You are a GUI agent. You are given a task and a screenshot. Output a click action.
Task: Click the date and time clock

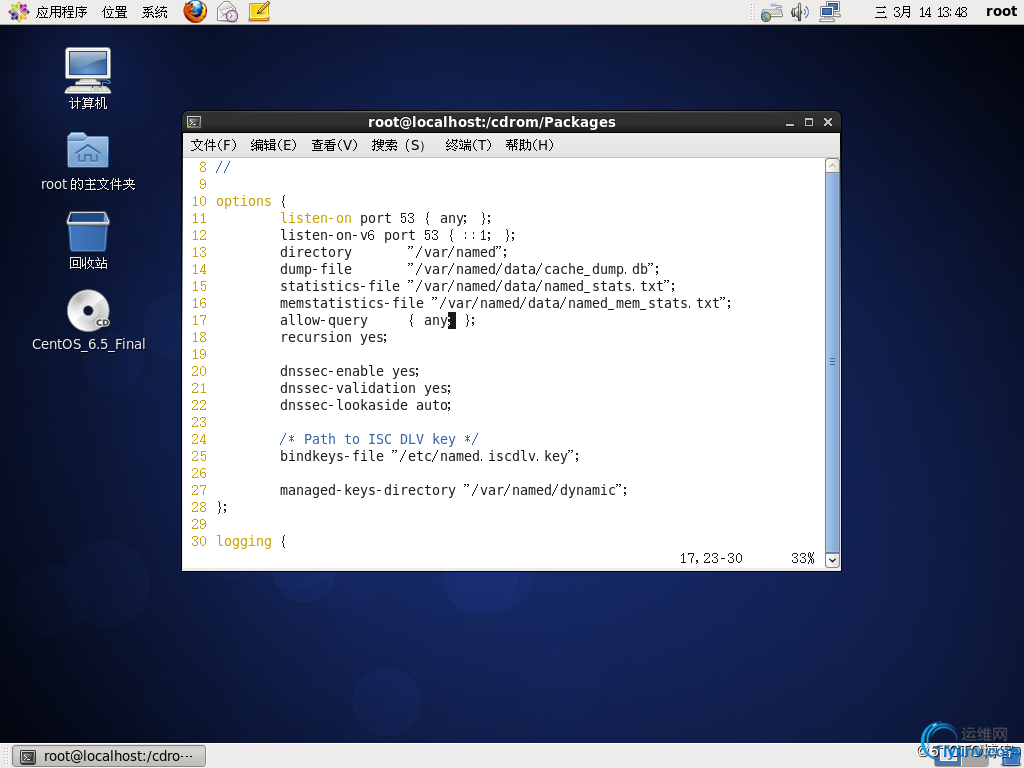pyautogui.click(x=921, y=12)
